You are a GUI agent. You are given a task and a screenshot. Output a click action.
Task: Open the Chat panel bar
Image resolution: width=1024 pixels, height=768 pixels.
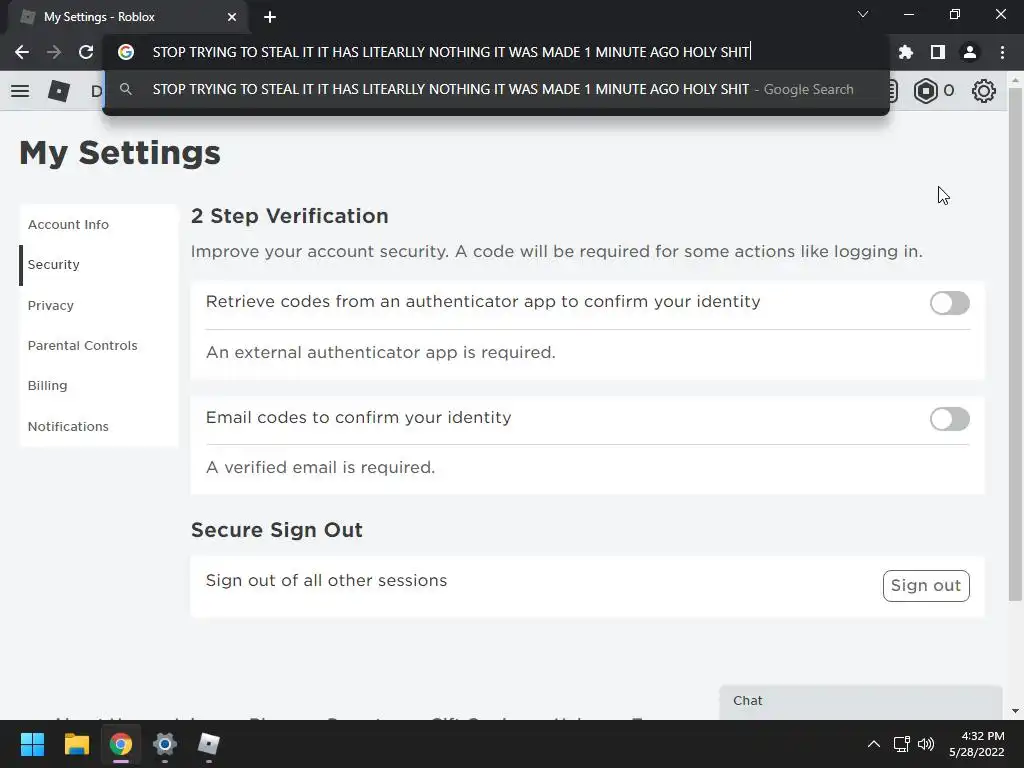click(860, 701)
